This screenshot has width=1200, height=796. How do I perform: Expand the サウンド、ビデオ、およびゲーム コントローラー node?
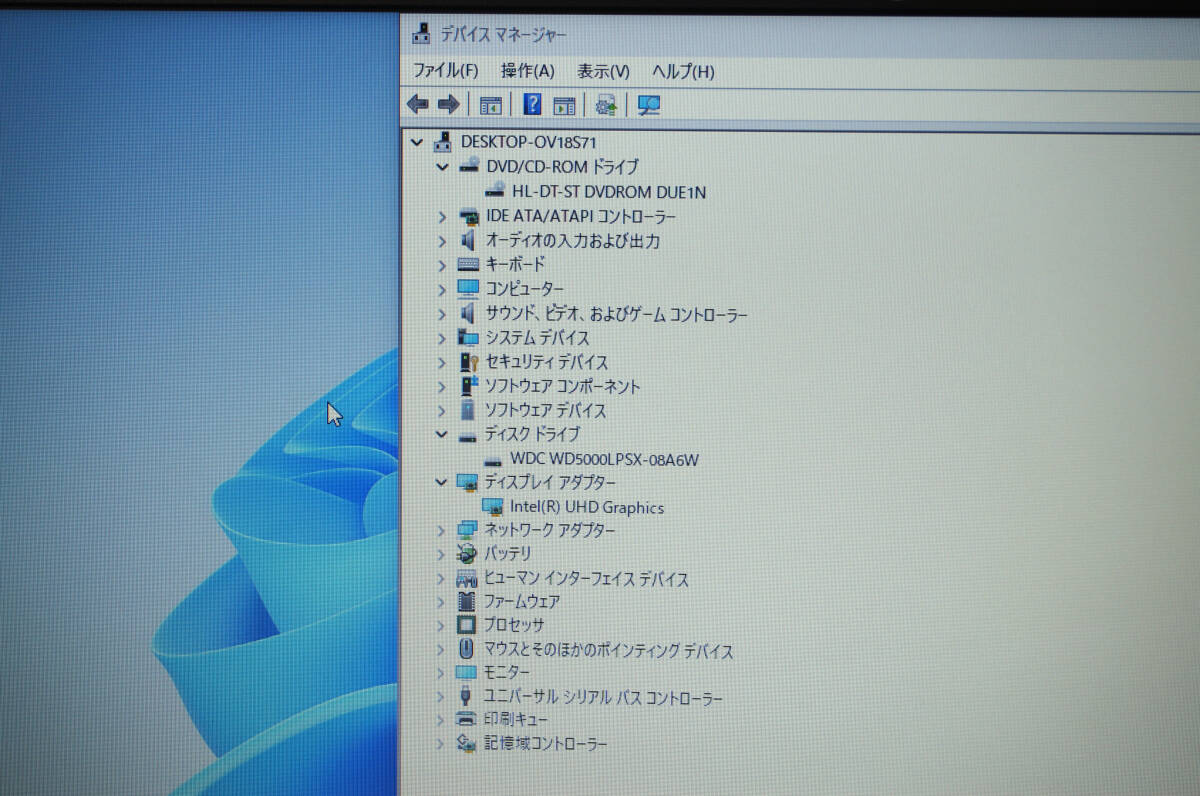[442, 314]
